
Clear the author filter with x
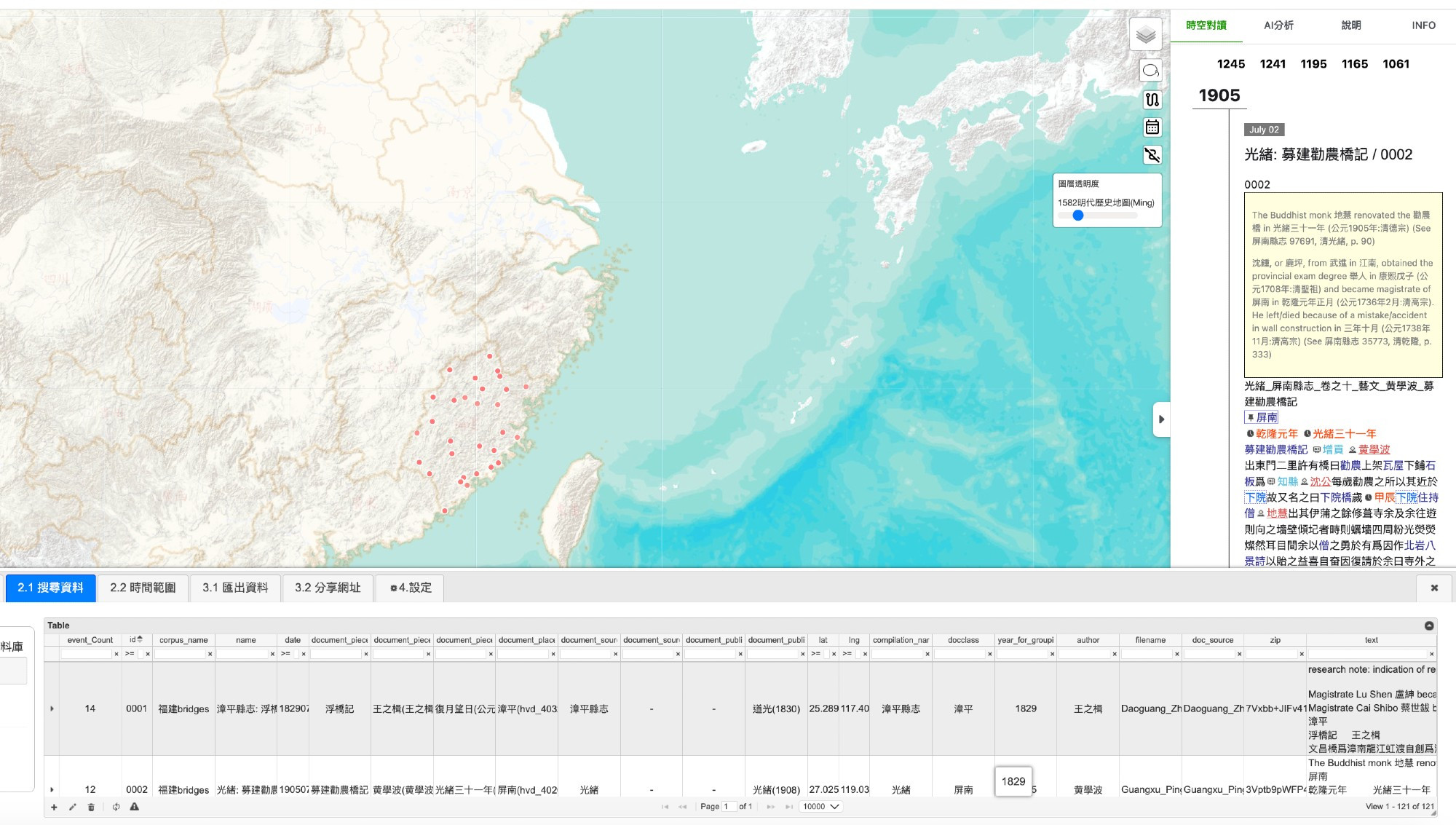1115,654
